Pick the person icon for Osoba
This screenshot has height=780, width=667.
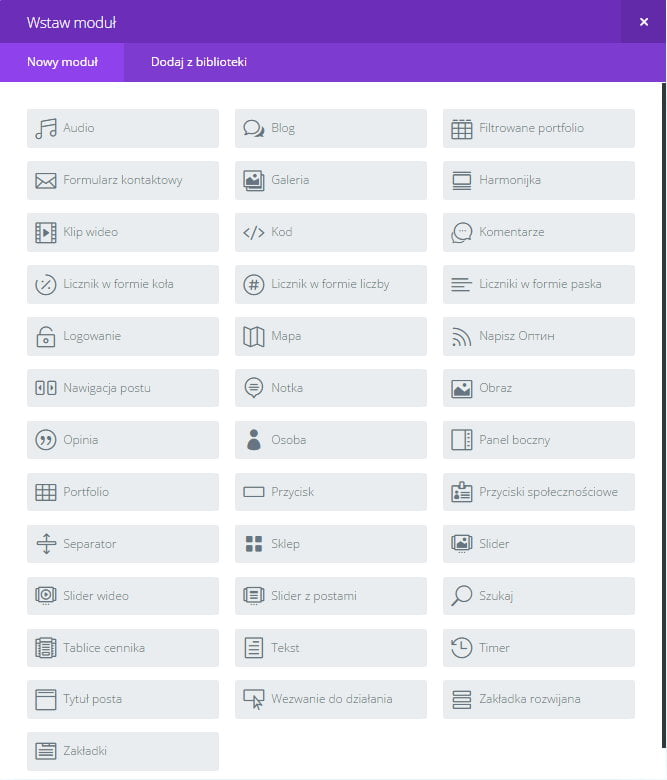(254, 440)
